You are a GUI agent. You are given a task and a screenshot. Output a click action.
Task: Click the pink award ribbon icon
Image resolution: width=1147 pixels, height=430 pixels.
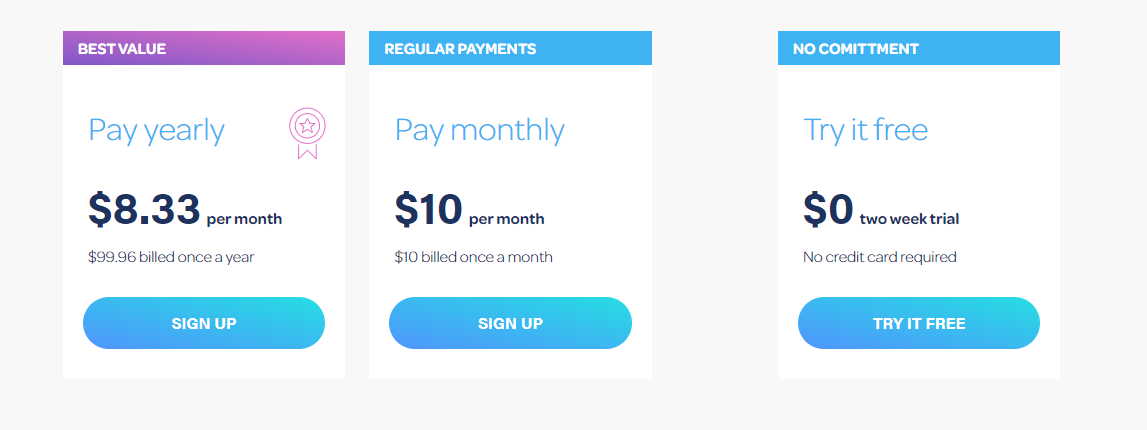[x=307, y=133]
